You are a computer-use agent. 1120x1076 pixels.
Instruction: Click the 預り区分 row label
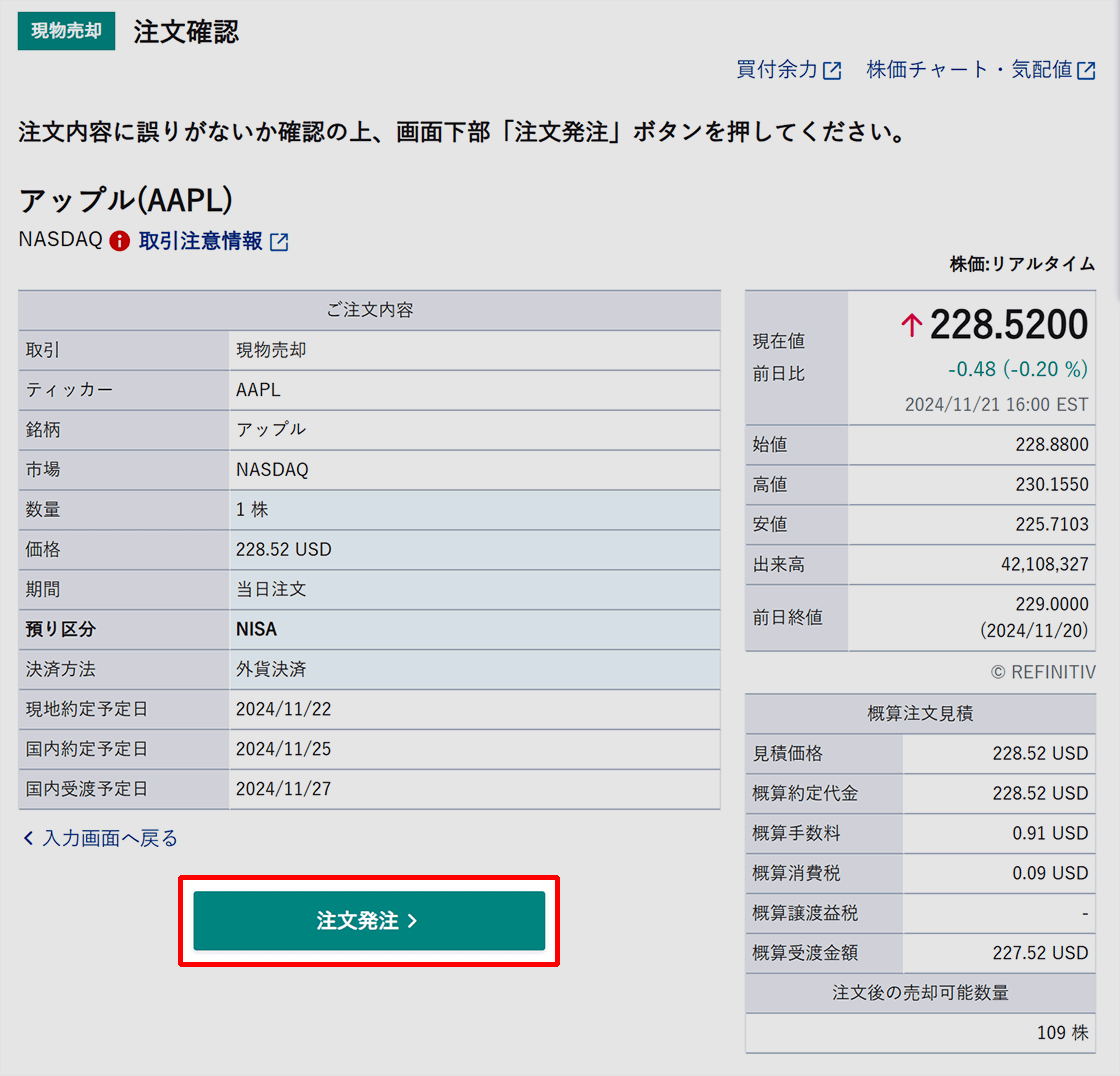[61, 629]
